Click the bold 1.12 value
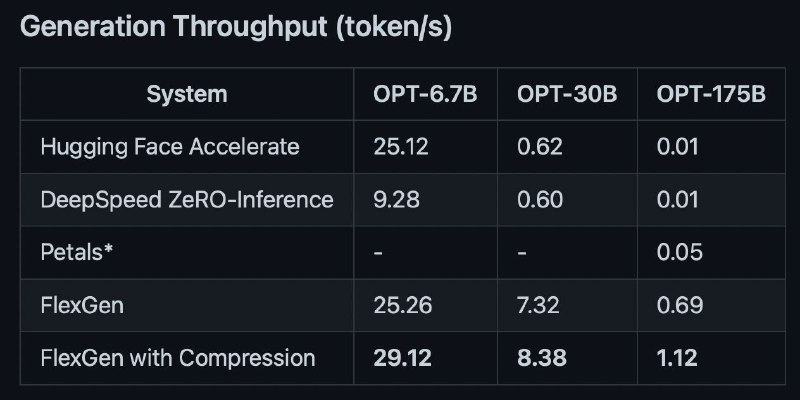This screenshot has width=800, height=400. pos(677,359)
